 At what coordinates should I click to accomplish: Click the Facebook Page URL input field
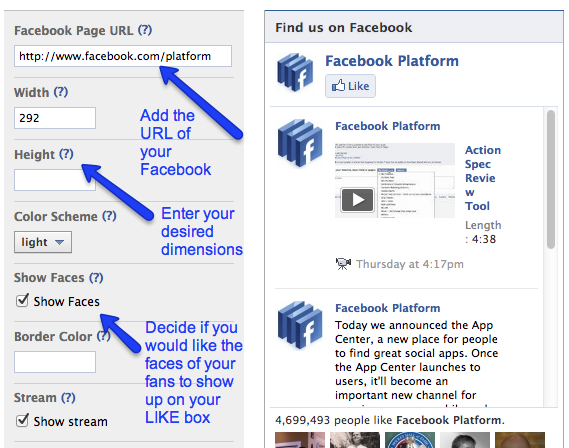(123, 56)
